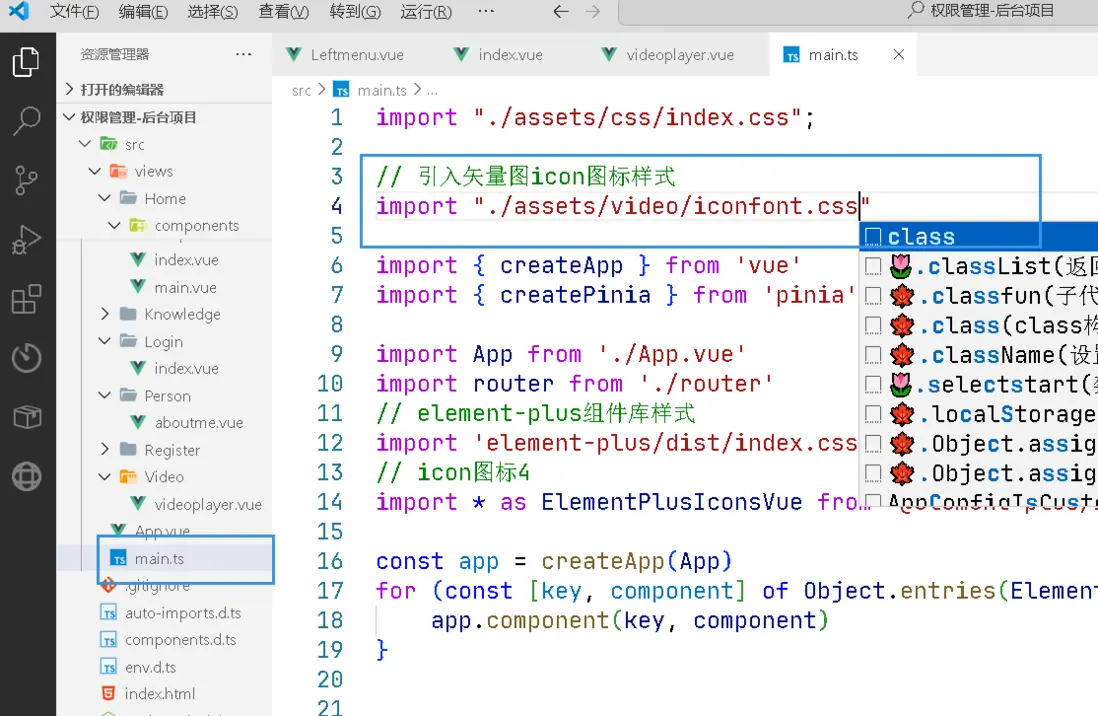Screen dimensions: 1098x716
Task: Close the main.ts editor tab
Action: [x=898, y=55]
